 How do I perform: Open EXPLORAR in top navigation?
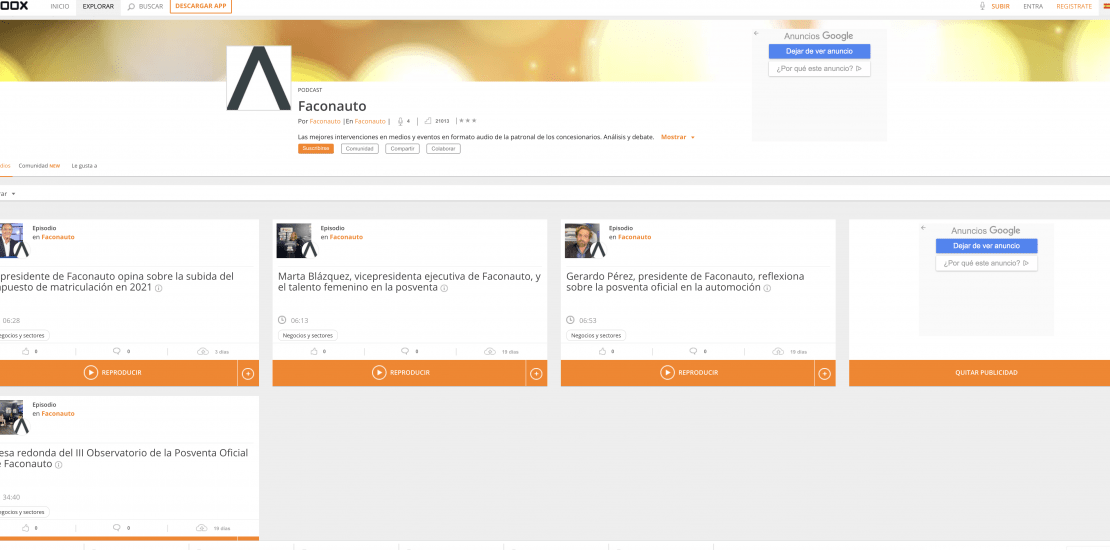pyautogui.click(x=98, y=6)
